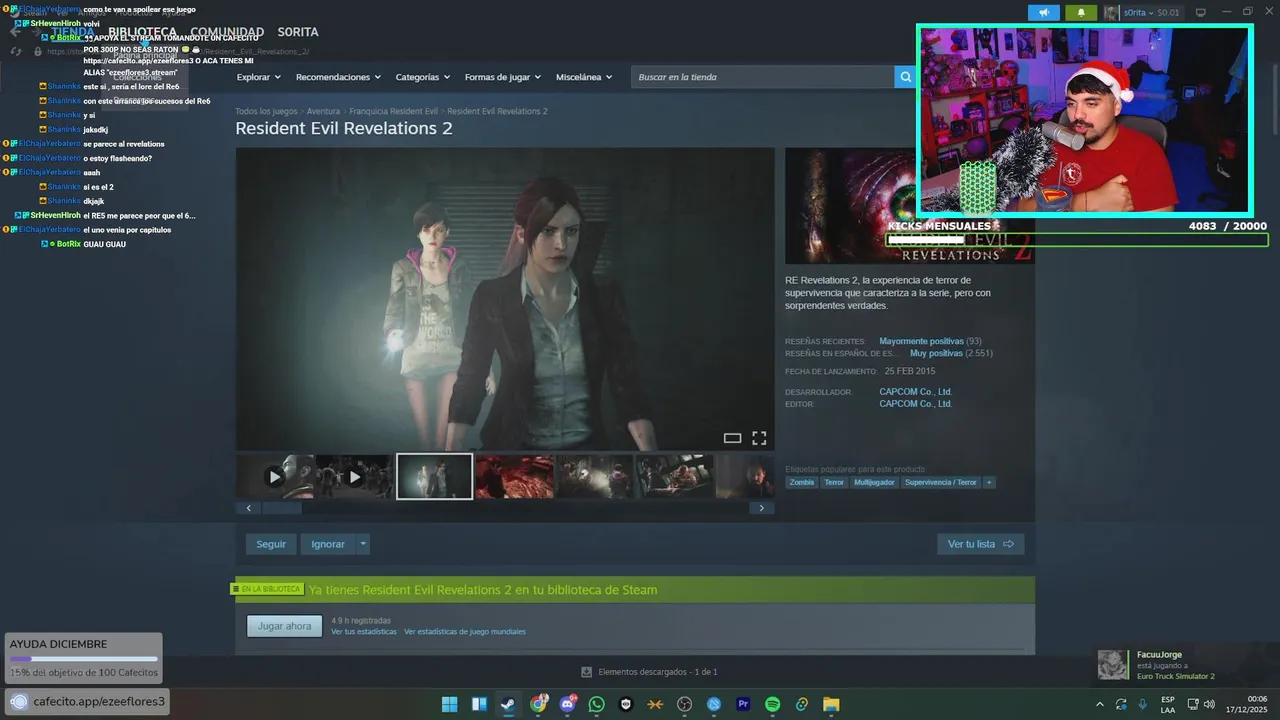Viewport: 1280px width, 720px height.
Task: Open the Mayormente positivas recent reviews link
Action: click(922, 342)
